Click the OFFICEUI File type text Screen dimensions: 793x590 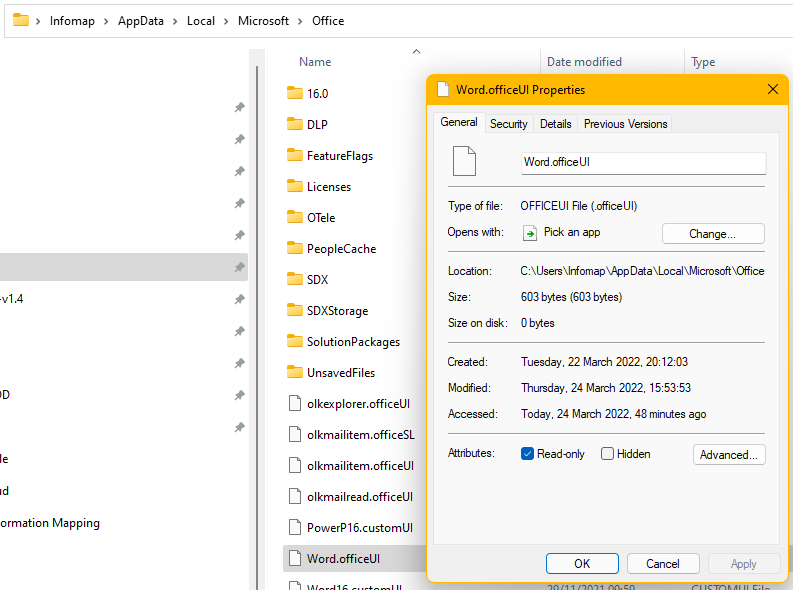click(579, 206)
